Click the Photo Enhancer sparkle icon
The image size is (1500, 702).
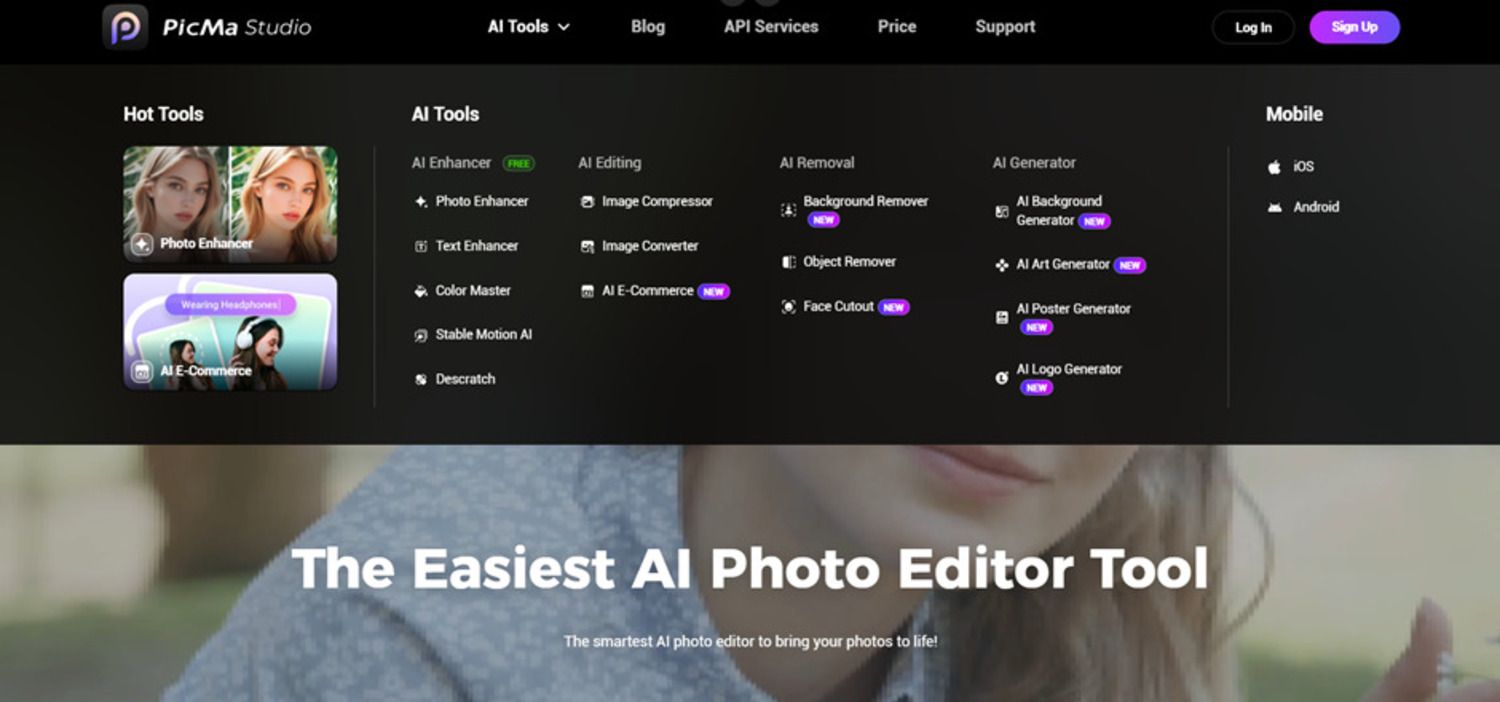[x=421, y=202]
